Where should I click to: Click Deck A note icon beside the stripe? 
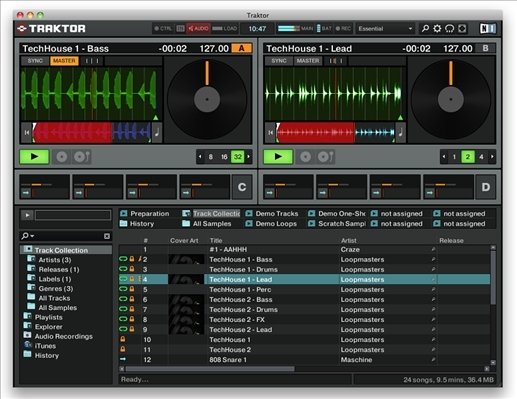pyautogui.click(x=157, y=132)
